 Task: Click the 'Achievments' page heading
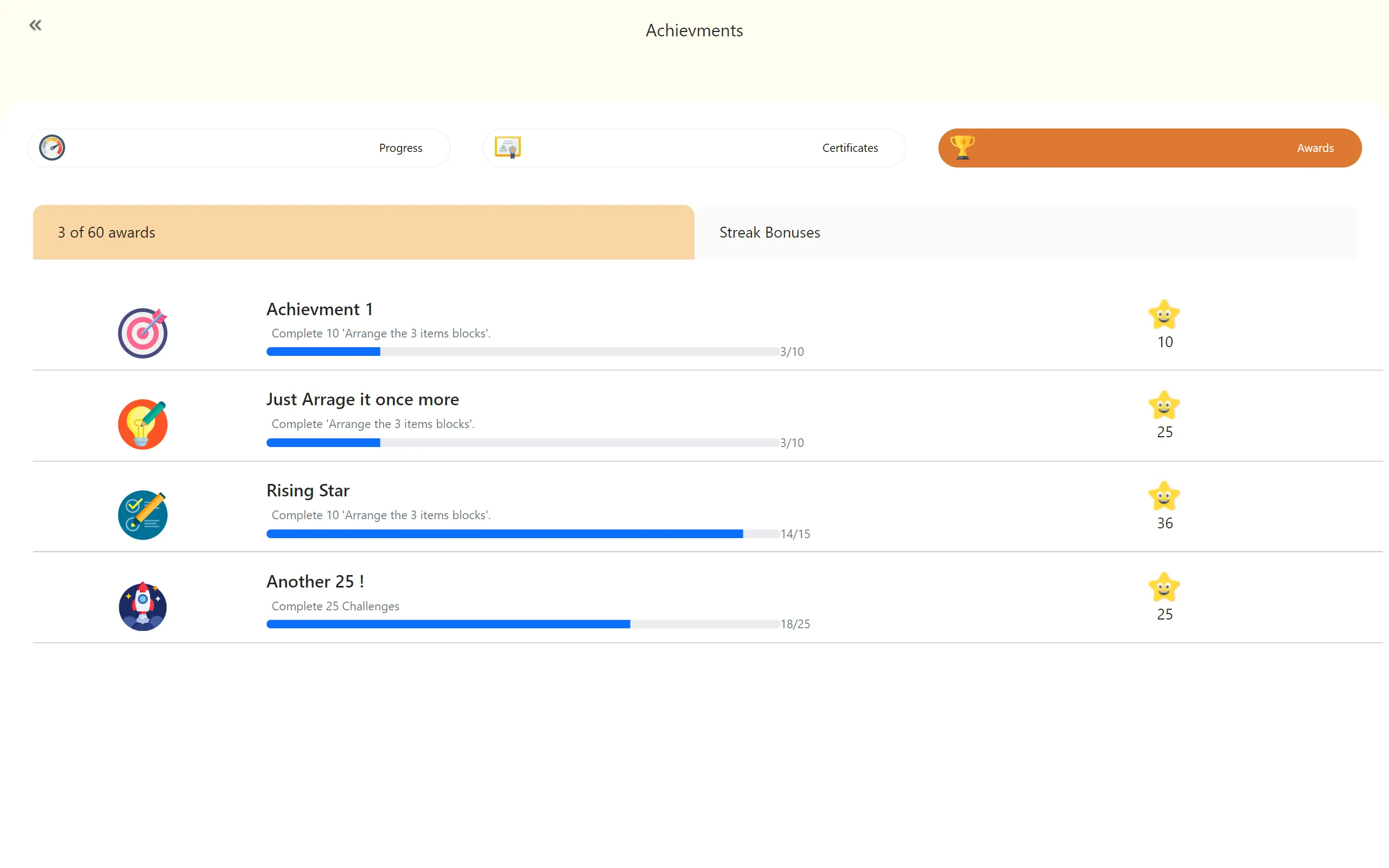click(694, 30)
